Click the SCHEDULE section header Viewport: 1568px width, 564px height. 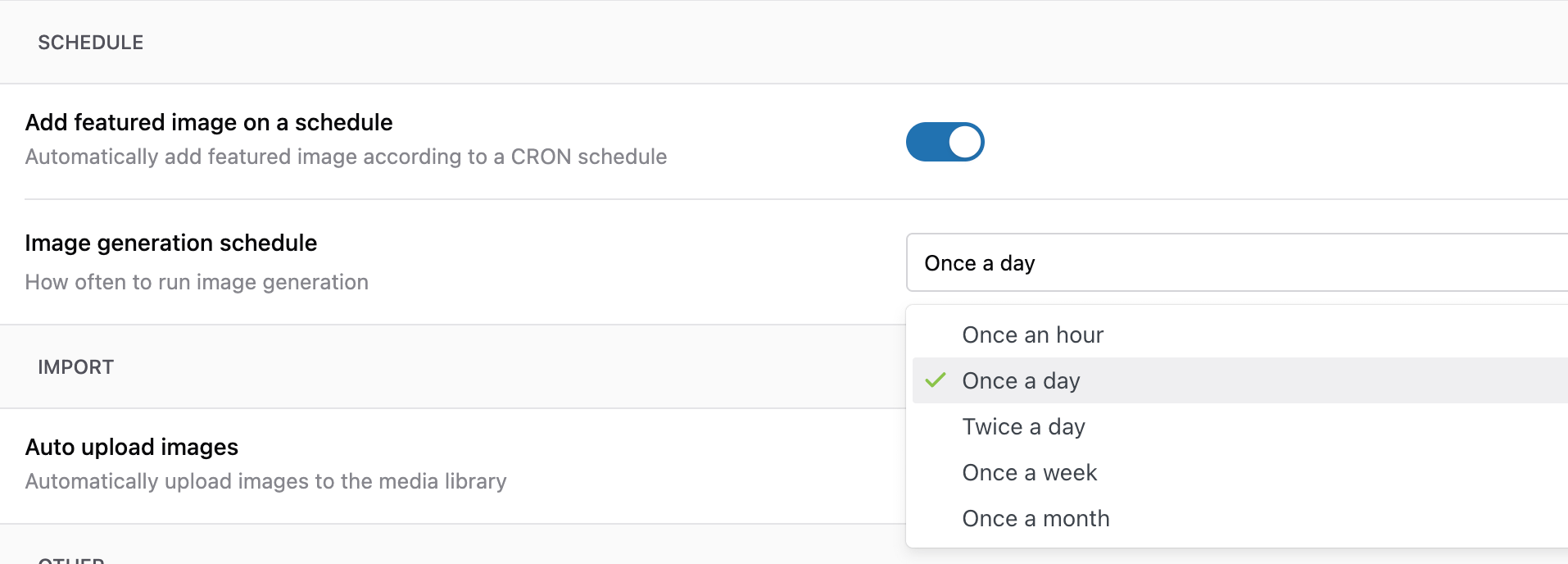click(x=90, y=43)
